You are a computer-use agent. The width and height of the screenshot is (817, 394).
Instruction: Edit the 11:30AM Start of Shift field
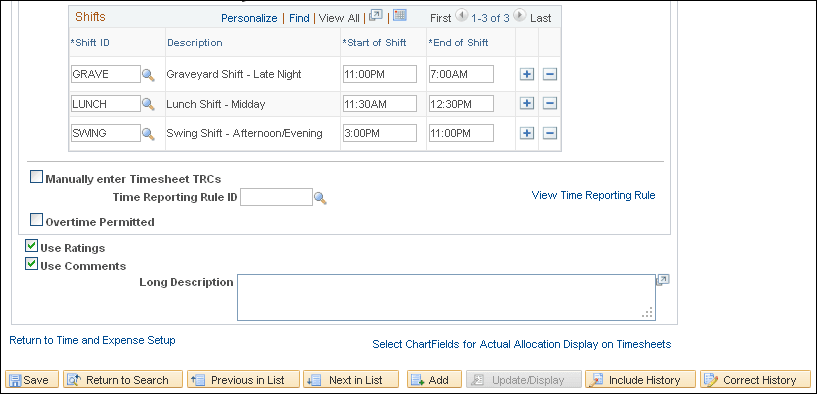pos(380,104)
